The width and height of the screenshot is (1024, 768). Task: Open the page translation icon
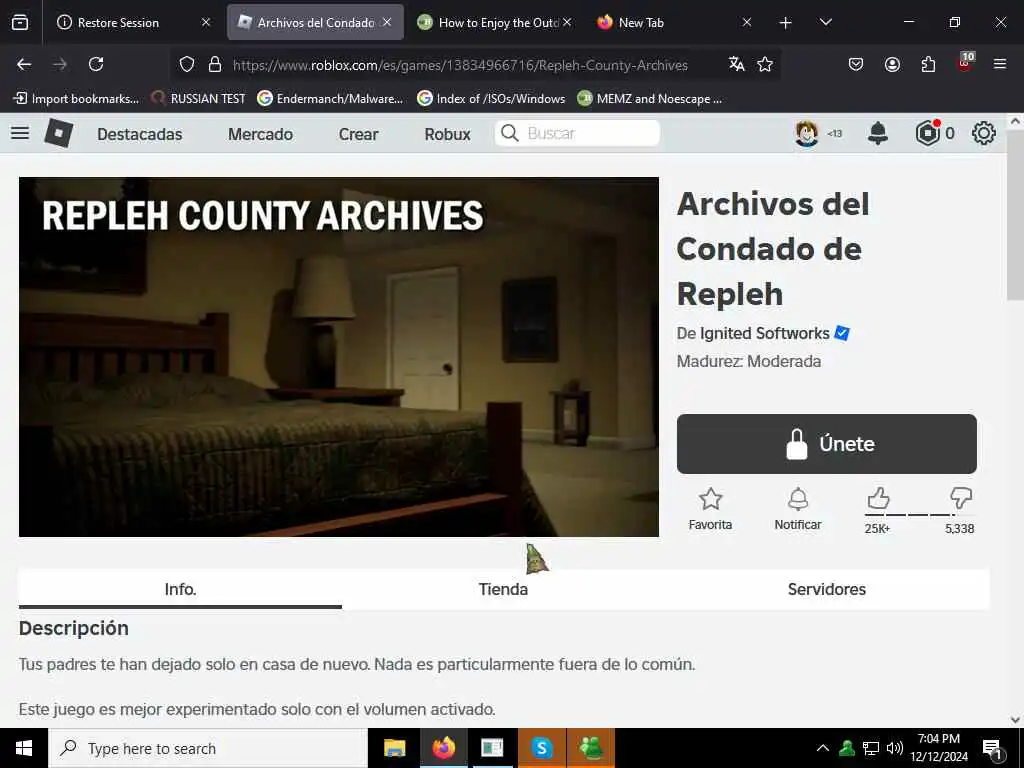point(737,64)
